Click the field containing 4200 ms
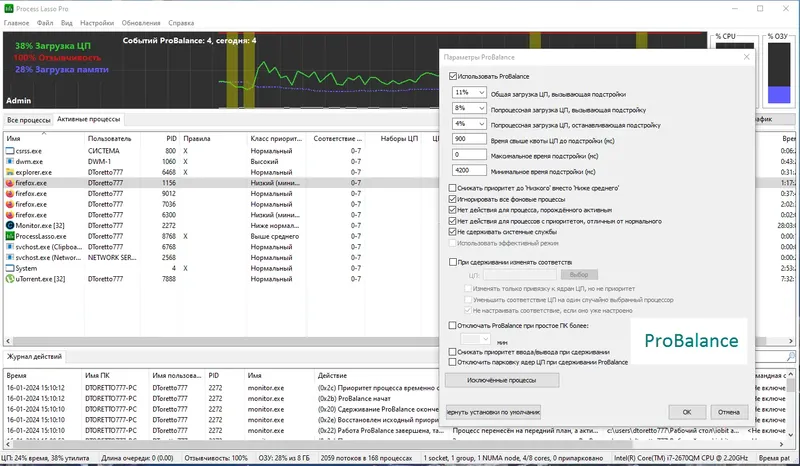This screenshot has width=800, height=466. pos(469,170)
